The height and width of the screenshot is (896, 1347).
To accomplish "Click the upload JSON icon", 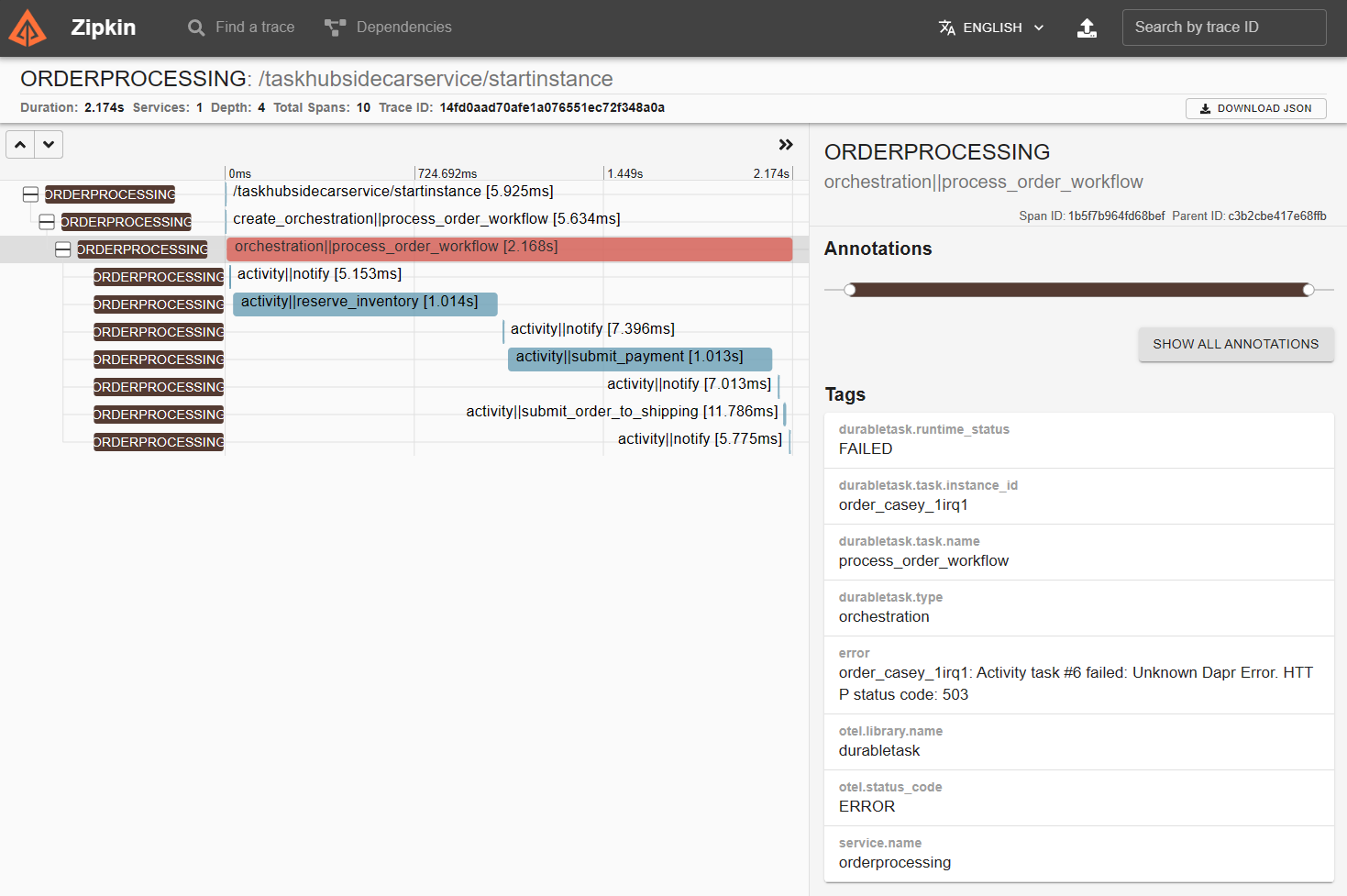I will pos(1087,28).
